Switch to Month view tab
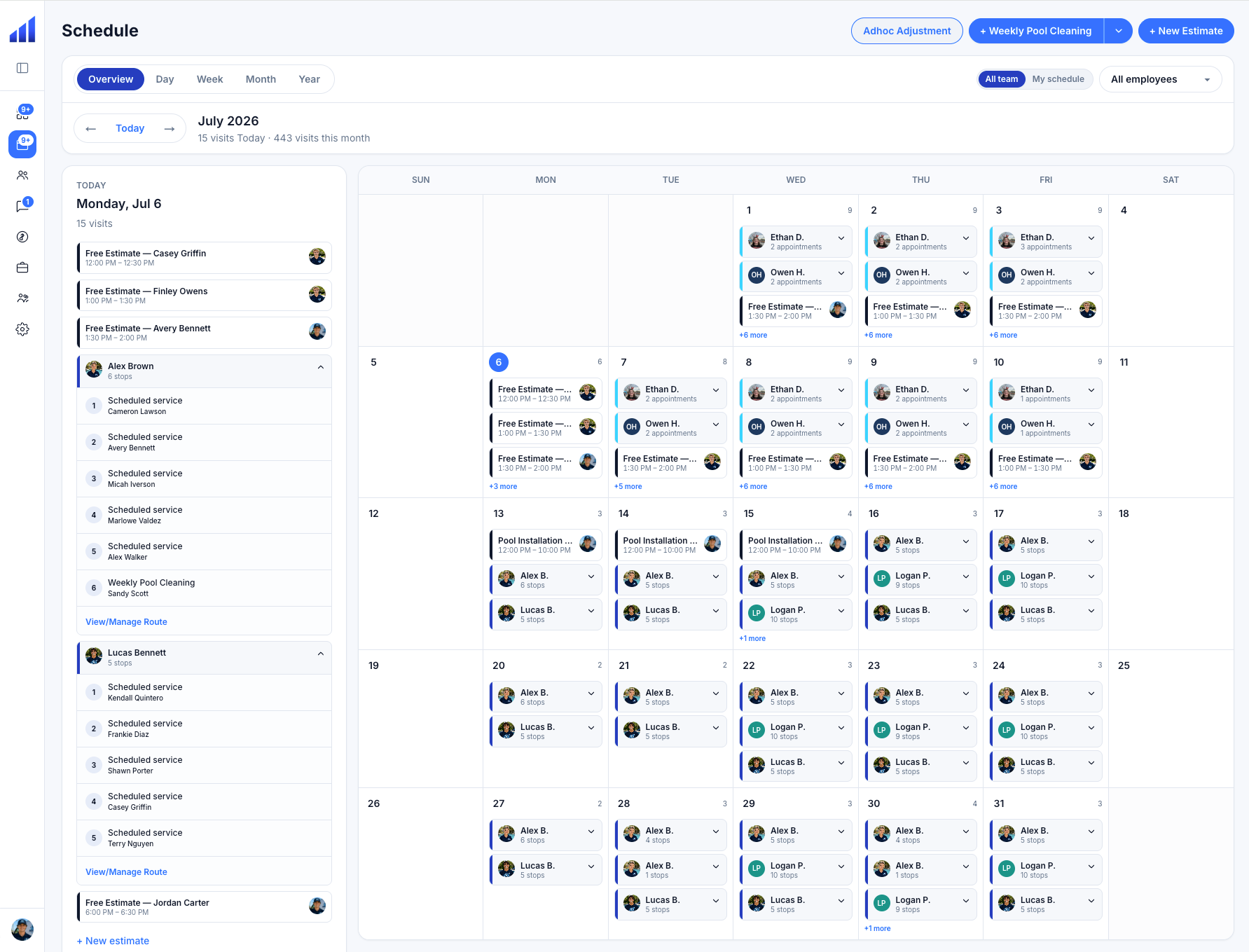This screenshot has height=952, width=1249. pos(261,79)
